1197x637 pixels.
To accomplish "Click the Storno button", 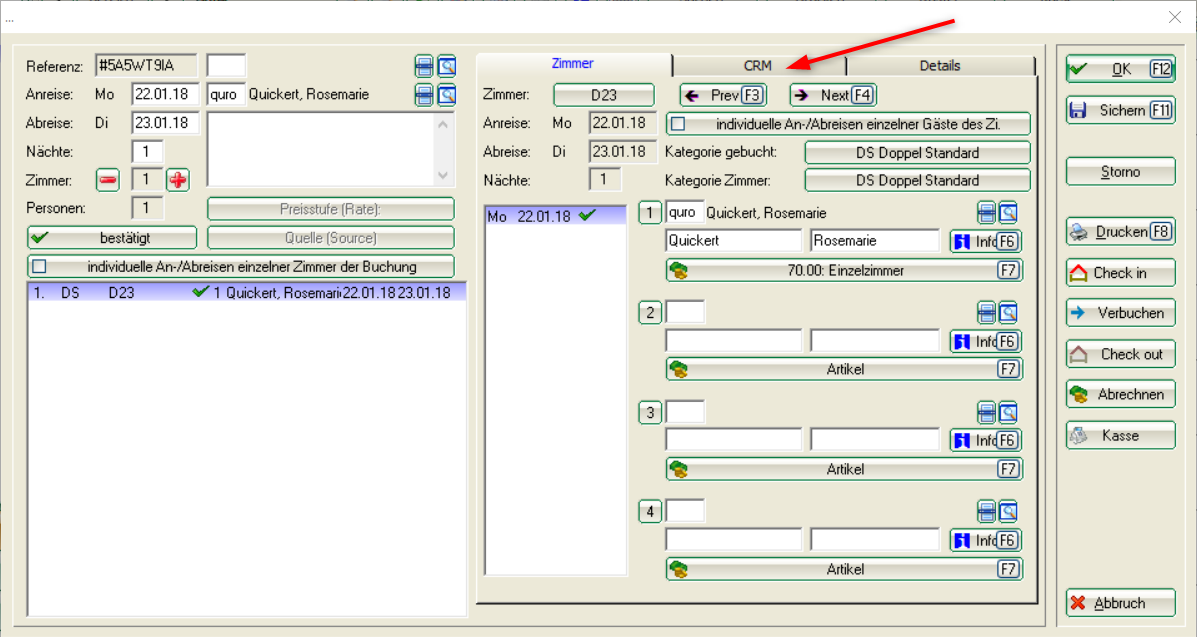I will click(1120, 172).
